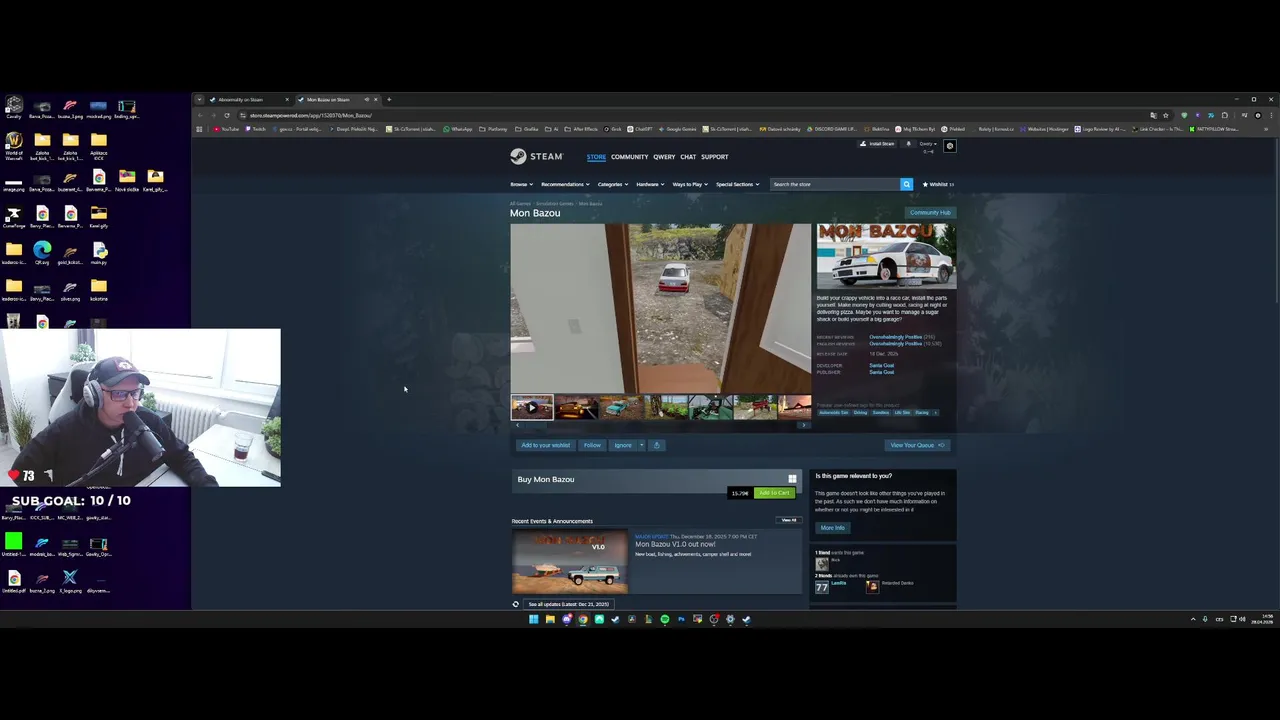Expand the Special Sections dropdown
This screenshot has height=720, width=1280.
pos(737,184)
